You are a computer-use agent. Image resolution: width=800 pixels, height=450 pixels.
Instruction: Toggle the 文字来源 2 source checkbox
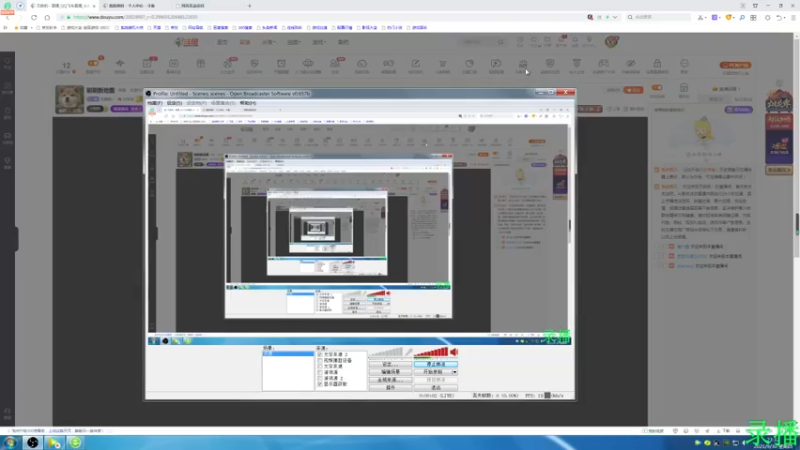(x=320, y=354)
